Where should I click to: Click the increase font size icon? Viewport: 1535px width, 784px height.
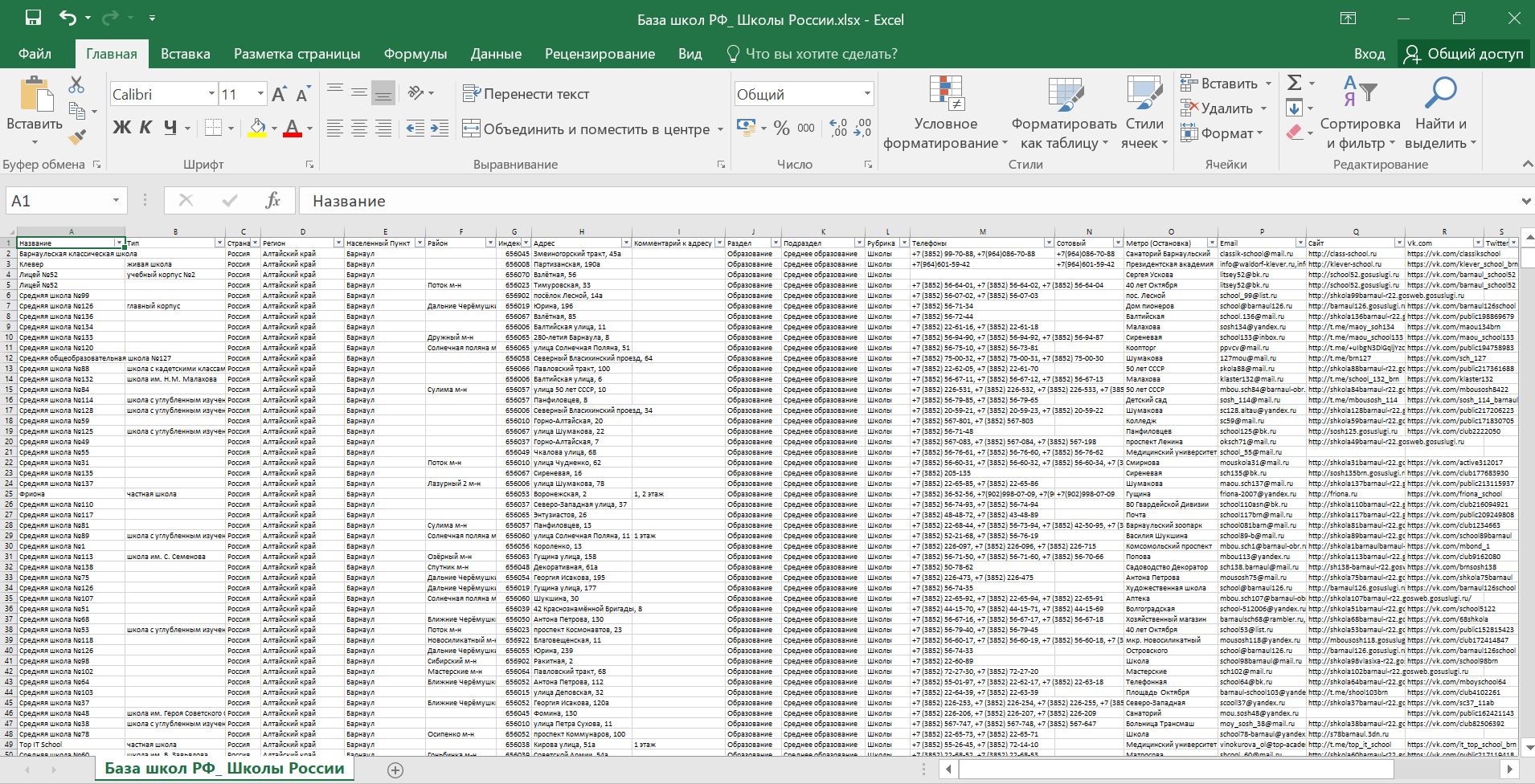click(x=278, y=95)
